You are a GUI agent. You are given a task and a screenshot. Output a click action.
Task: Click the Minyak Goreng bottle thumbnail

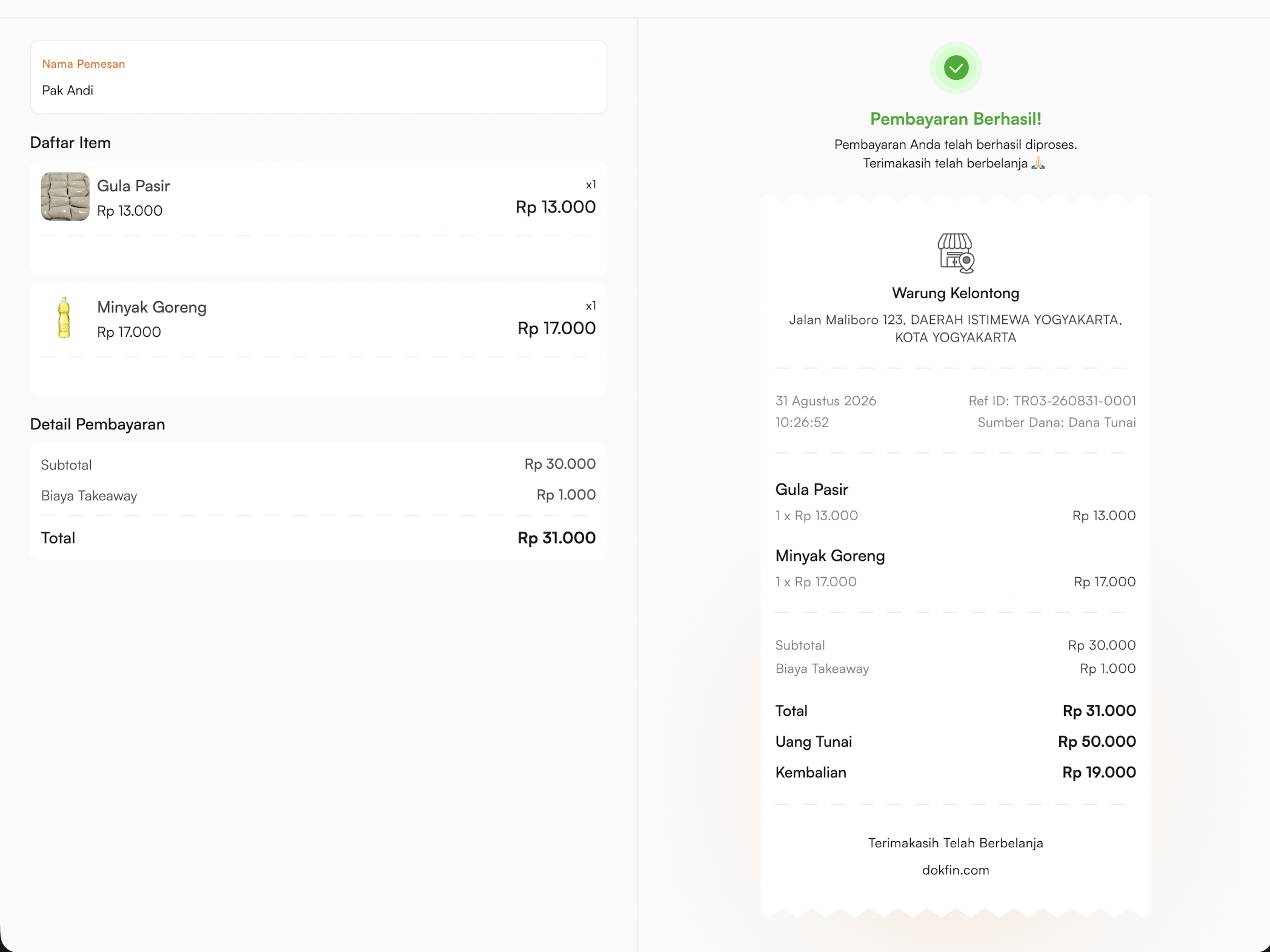tap(64, 317)
